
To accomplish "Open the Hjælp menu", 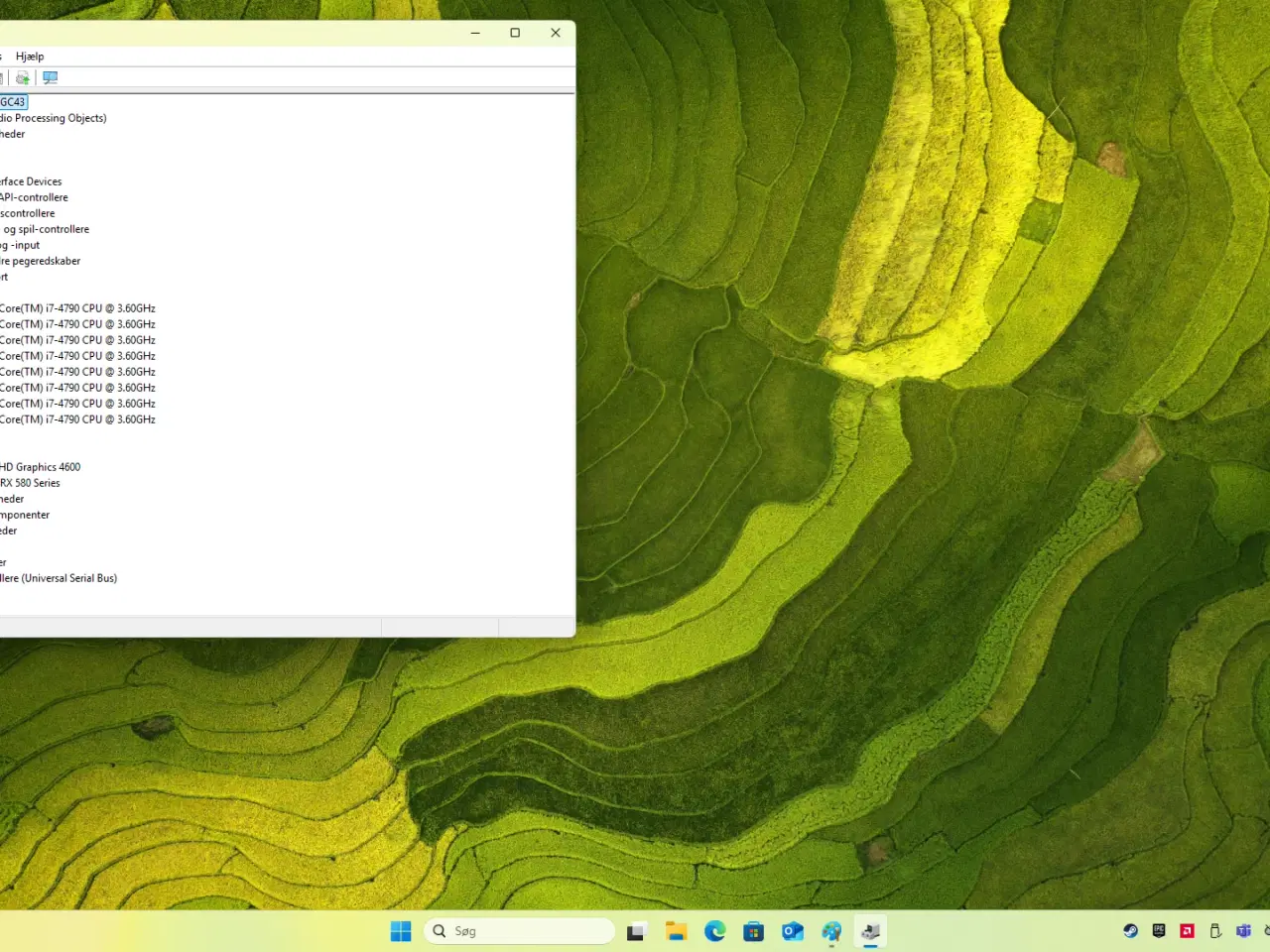I will tap(30, 57).
